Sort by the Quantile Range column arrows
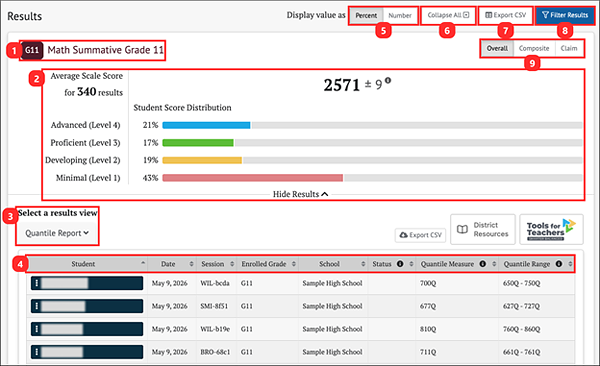Screen dimensions: 600x366 [570, 264]
